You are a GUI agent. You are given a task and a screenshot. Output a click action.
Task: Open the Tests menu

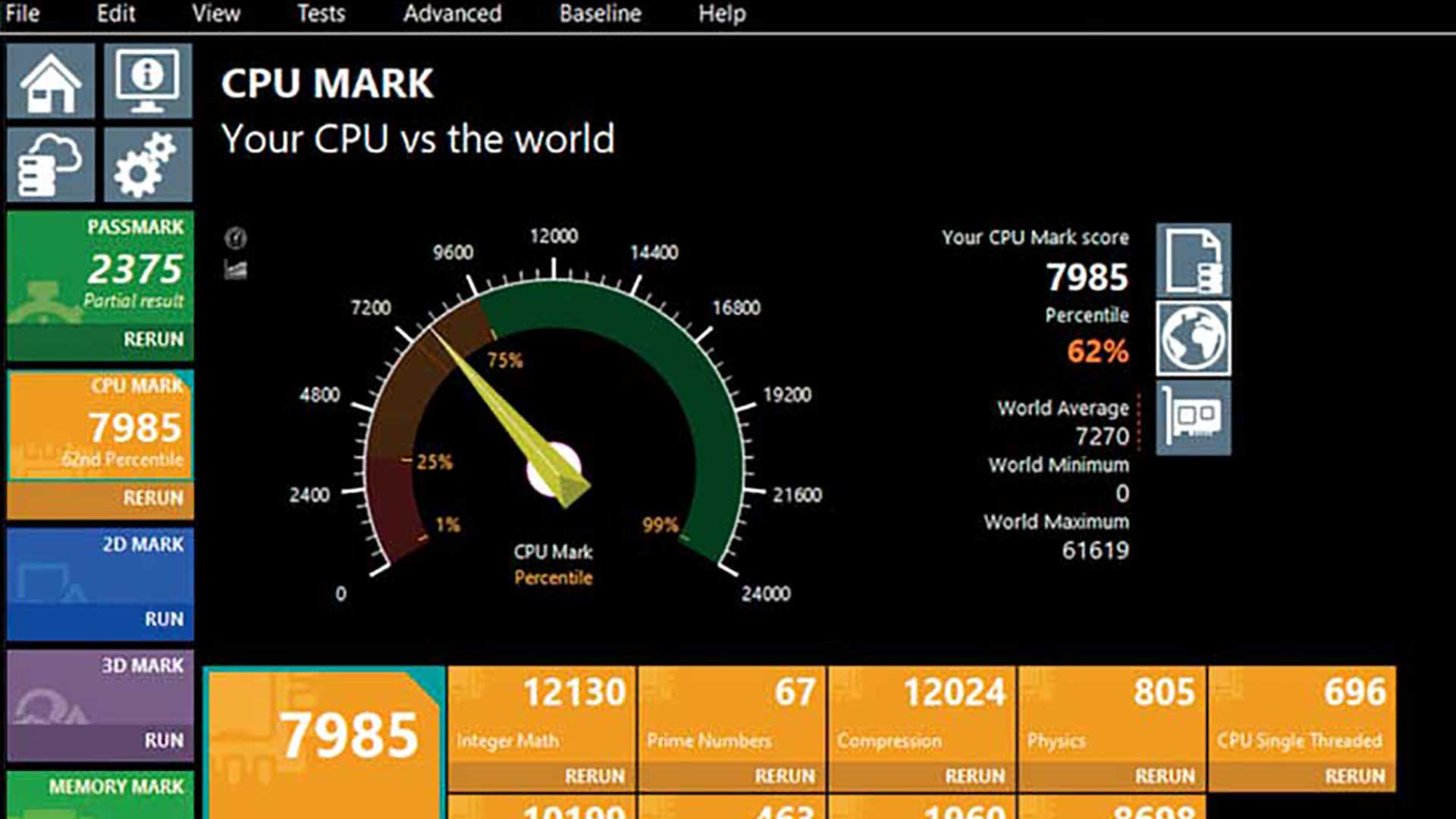[x=321, y=14]
